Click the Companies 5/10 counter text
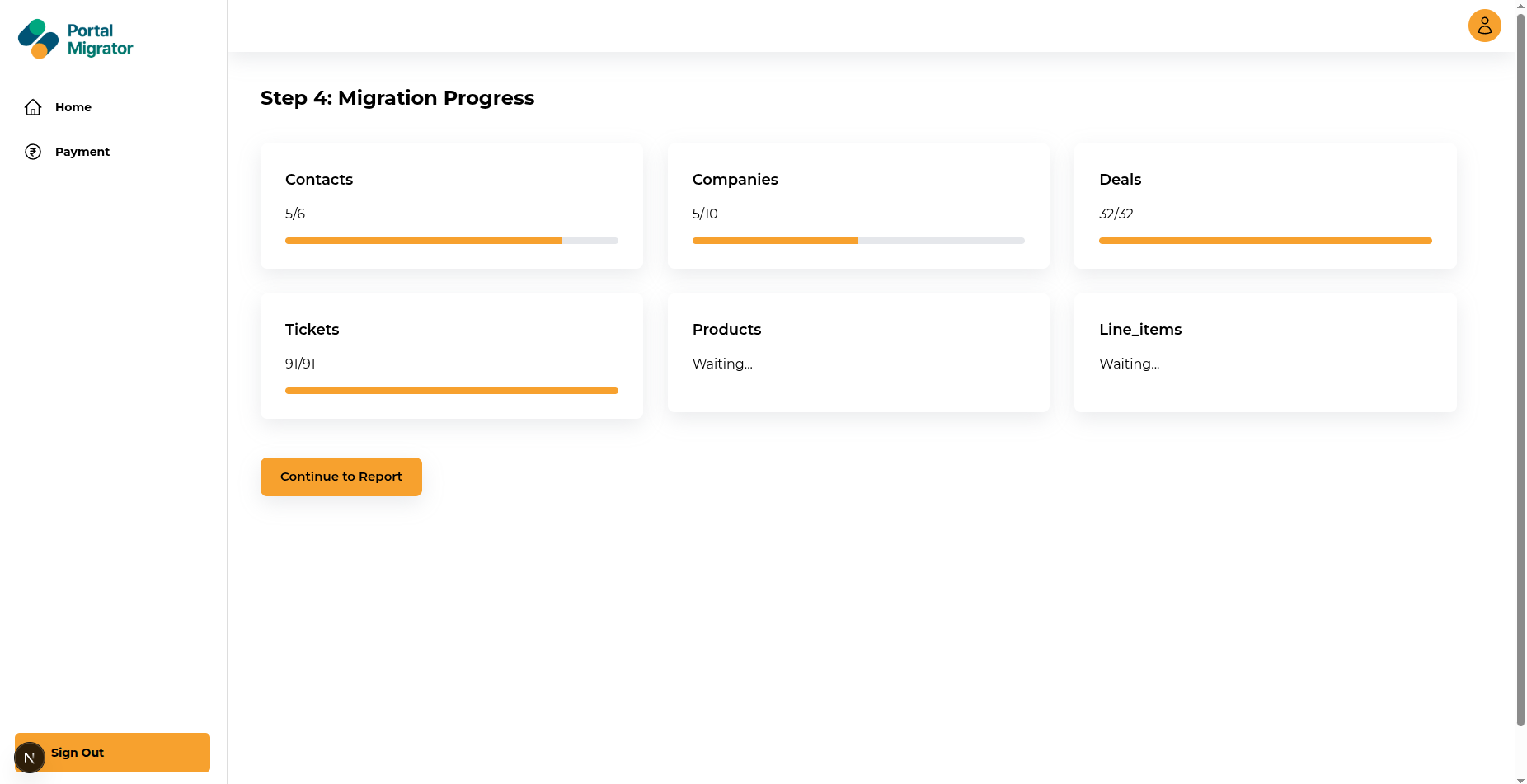Image resolution: width=1527 pixels, height=784 pixels. (705, 213)
